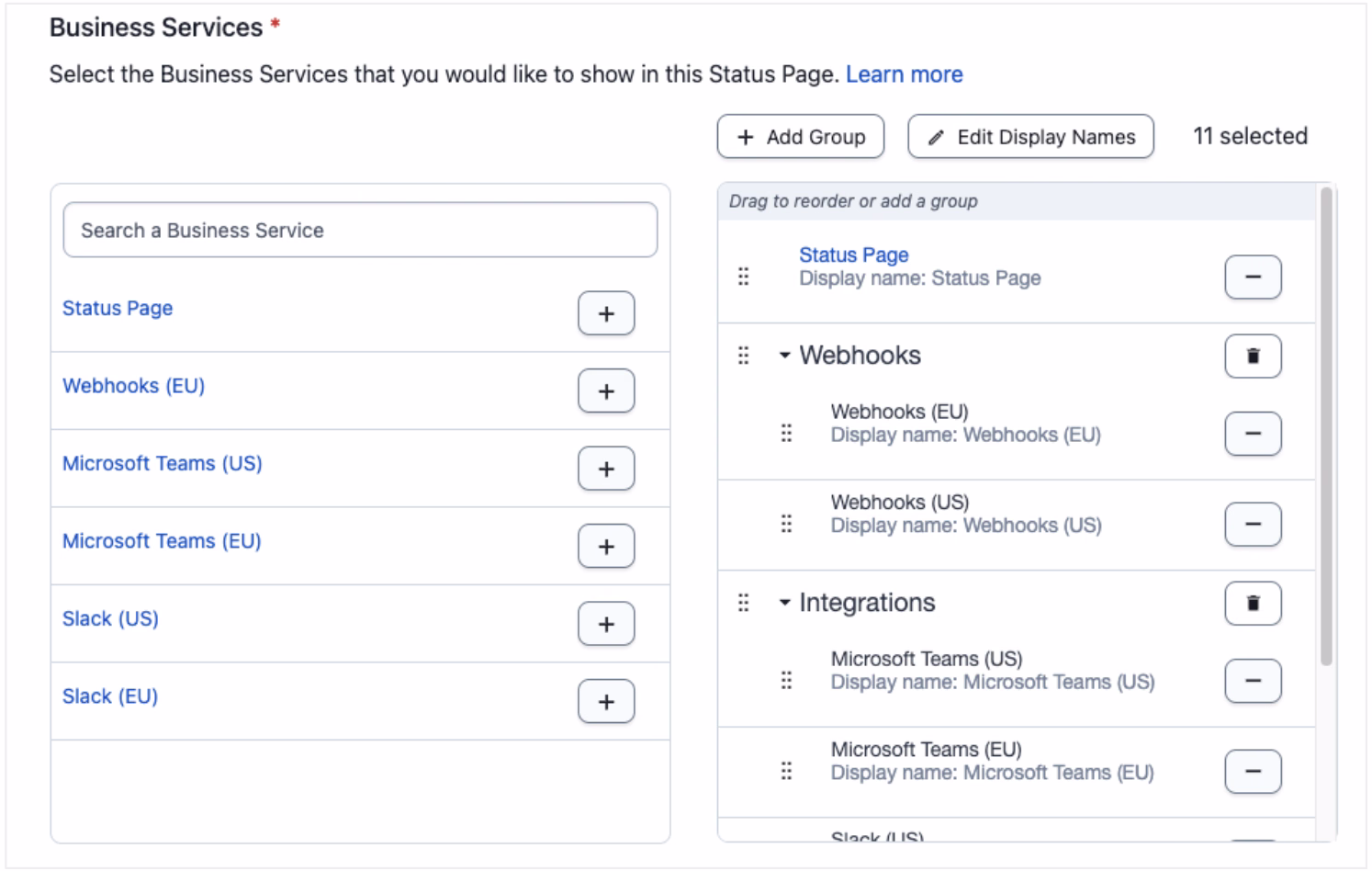
Task: Add Slack (EU) using plus icon
Action: point(605,702)
